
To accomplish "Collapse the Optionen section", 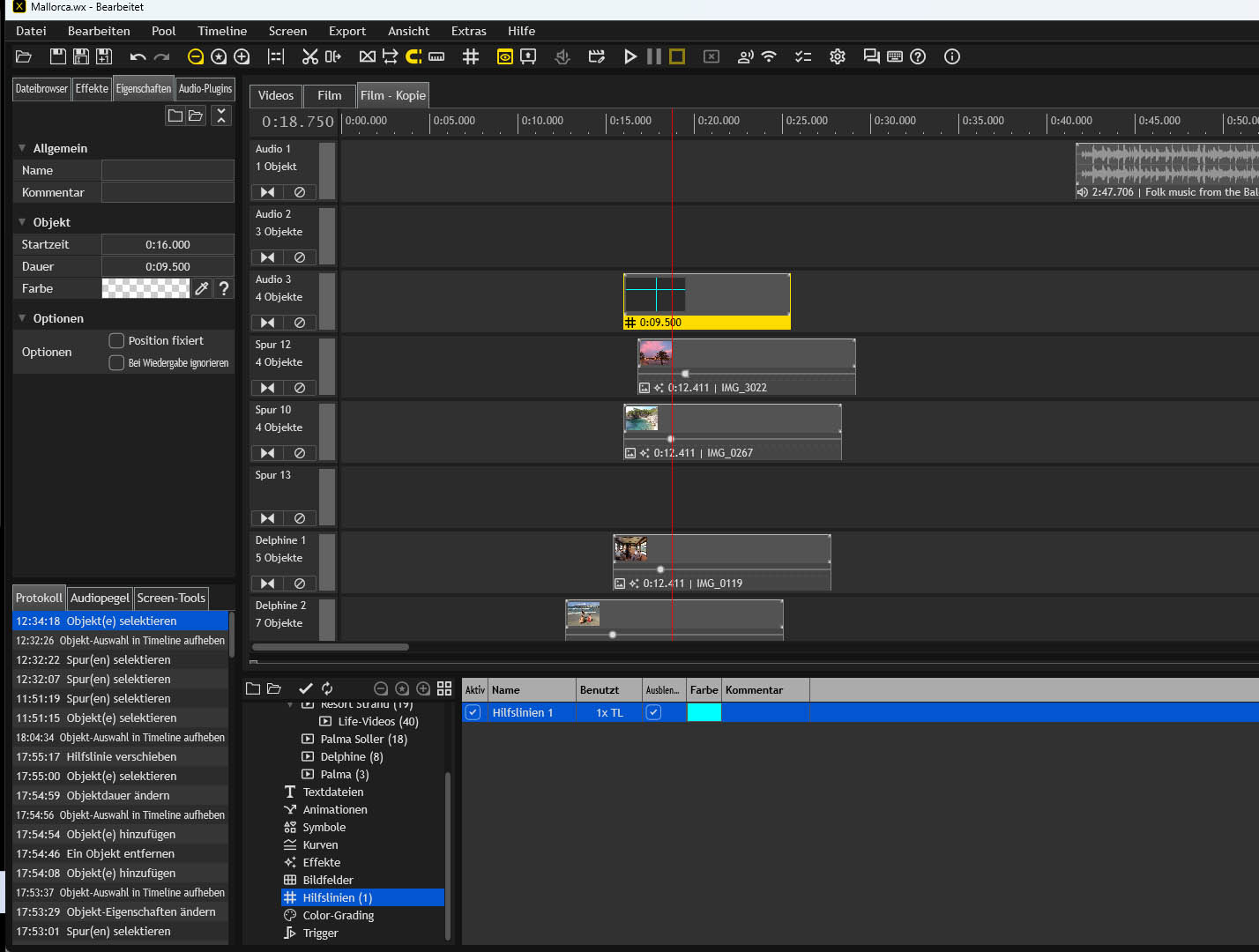I will coord(22,318).
